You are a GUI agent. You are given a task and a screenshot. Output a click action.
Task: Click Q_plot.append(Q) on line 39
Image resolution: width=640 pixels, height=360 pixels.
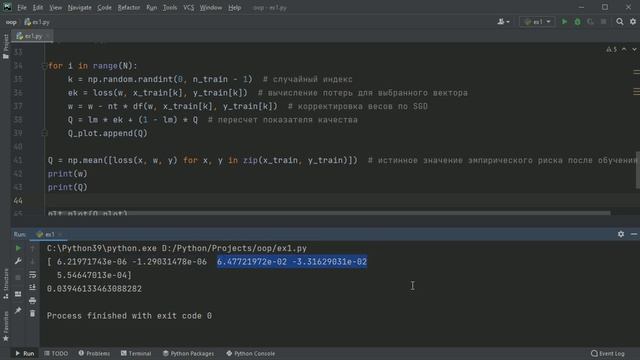tap(107, 133)
